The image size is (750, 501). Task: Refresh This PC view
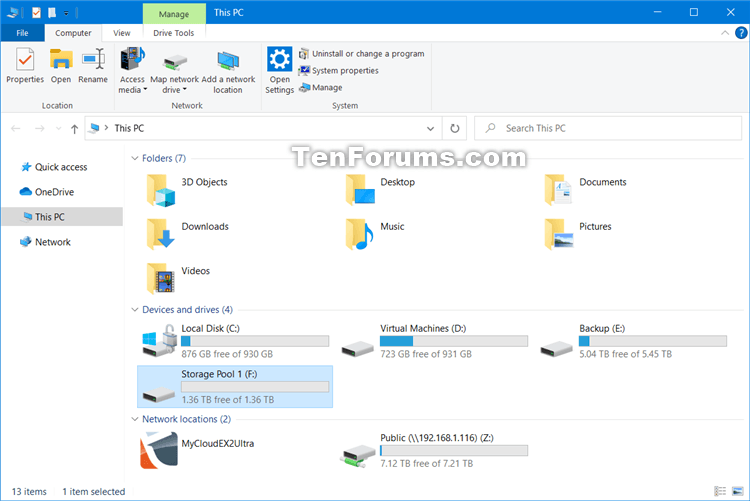[454, 128]
